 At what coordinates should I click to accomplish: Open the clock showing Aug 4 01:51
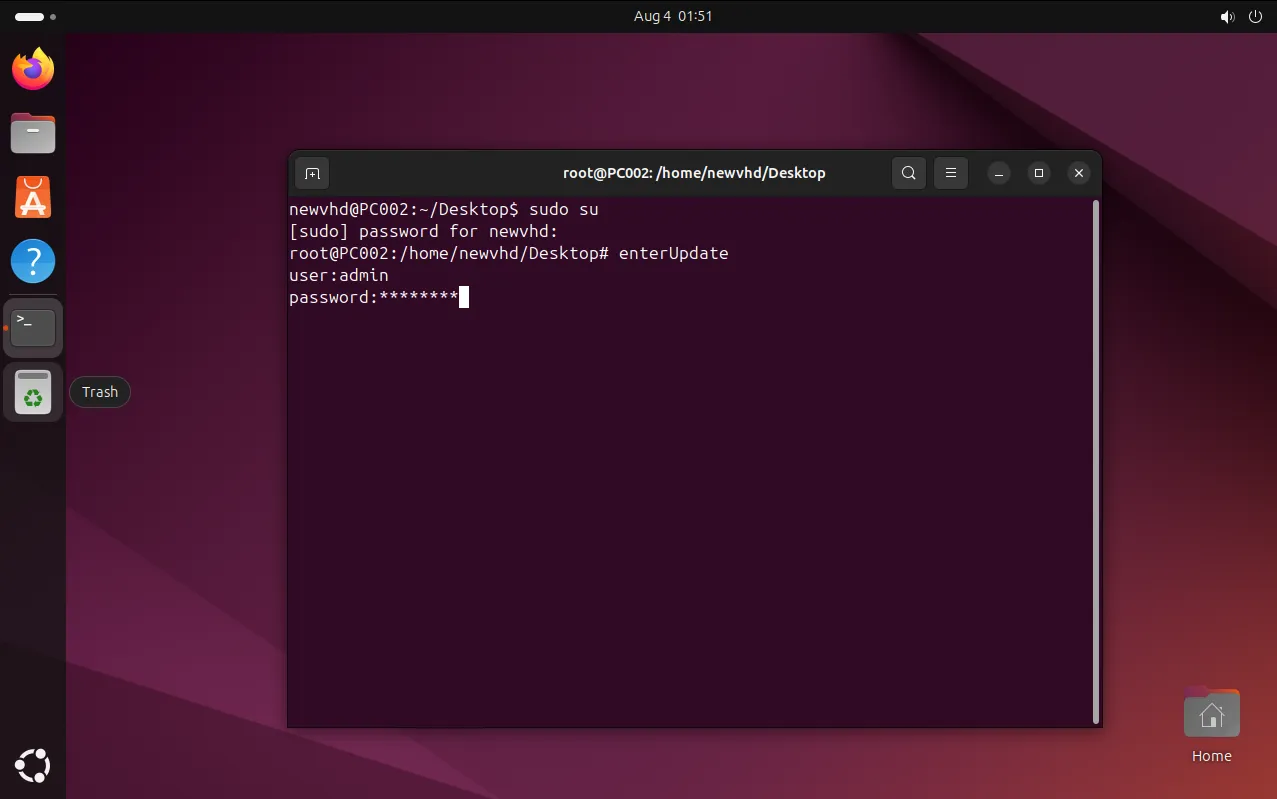pos(673,16)
